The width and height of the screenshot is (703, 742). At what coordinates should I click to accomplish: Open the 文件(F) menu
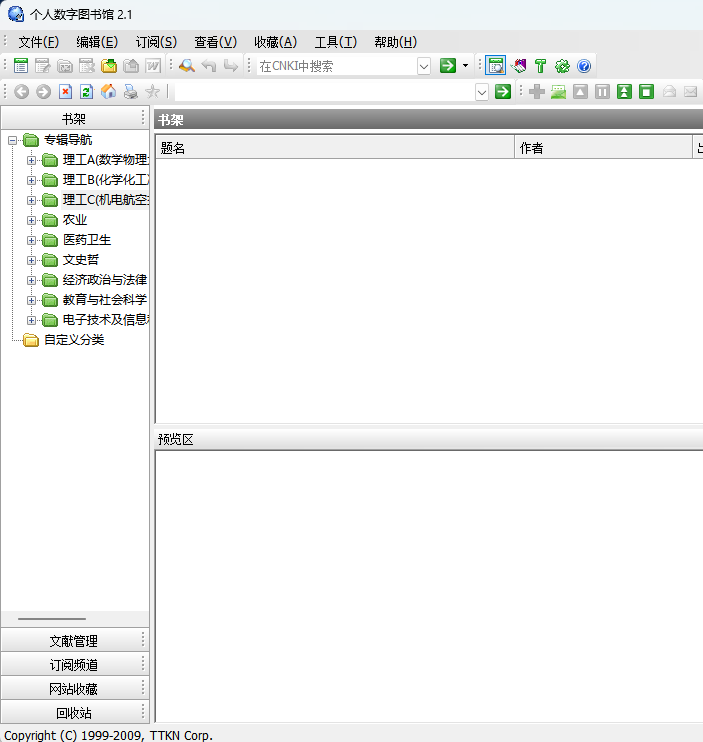[38, 42]
